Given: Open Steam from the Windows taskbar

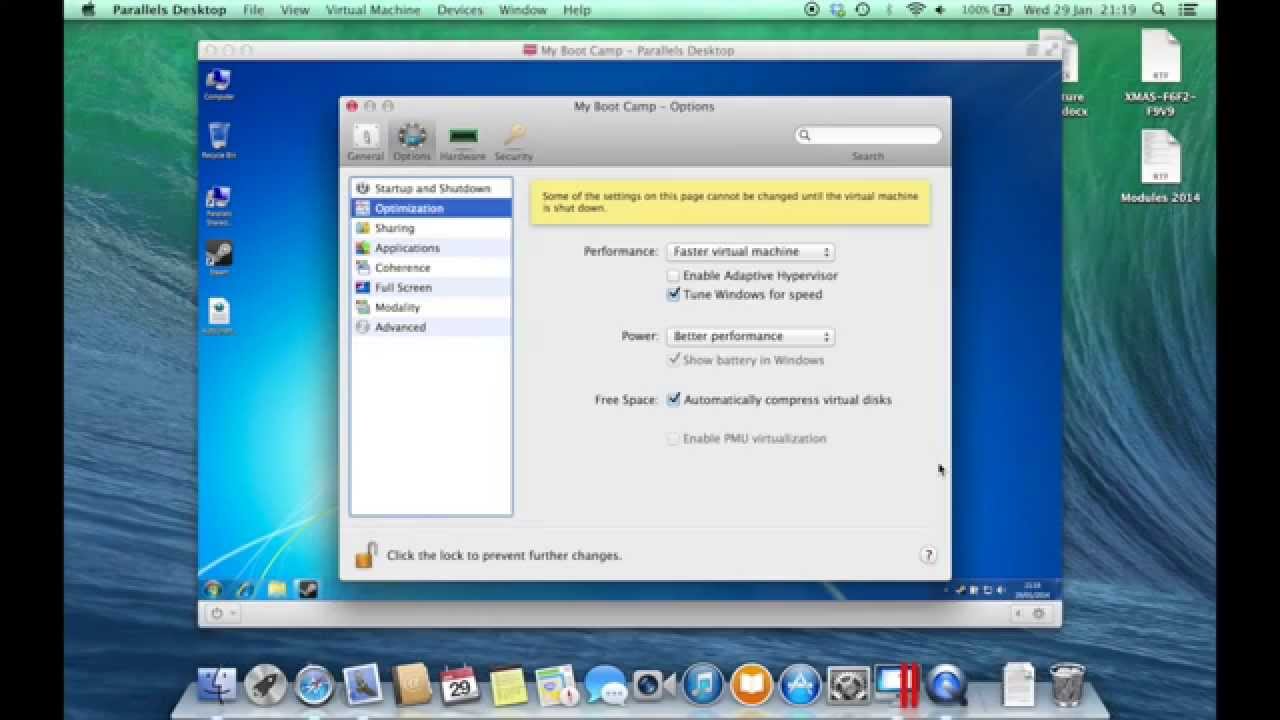Looking at the screenshot, I should coord(307,589).
